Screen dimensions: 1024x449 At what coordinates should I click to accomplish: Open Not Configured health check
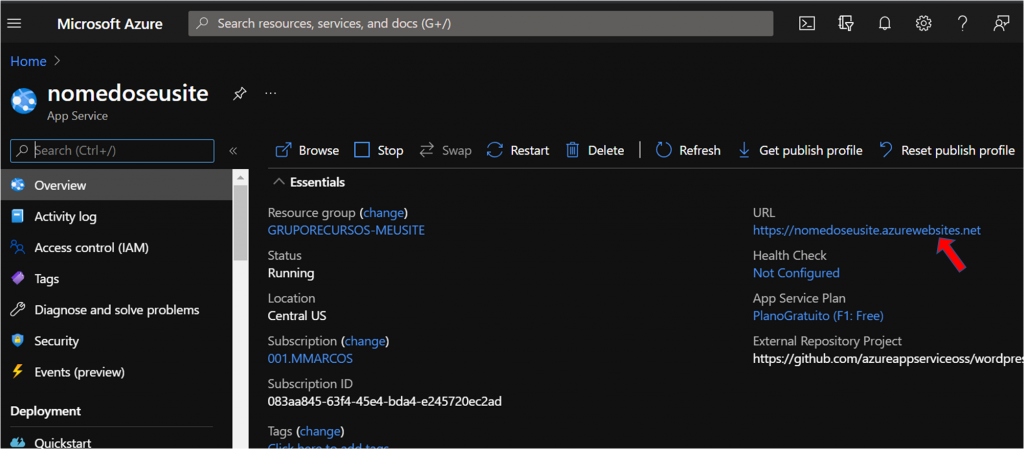(796, 273)
